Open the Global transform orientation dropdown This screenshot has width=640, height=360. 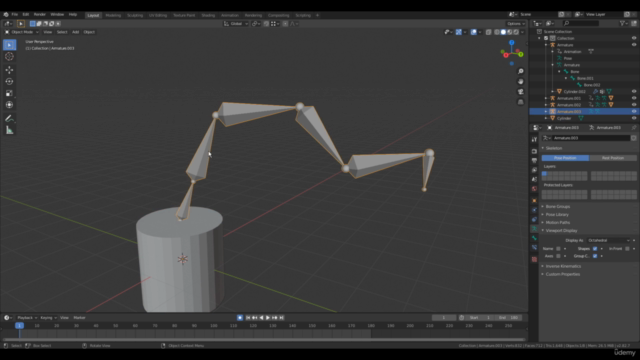(x=236, y=24)
